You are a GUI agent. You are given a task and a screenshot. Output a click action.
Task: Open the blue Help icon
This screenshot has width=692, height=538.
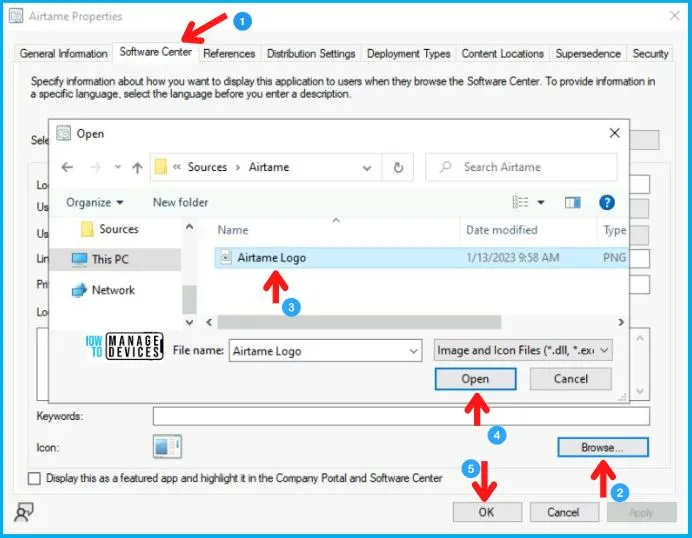607,203
